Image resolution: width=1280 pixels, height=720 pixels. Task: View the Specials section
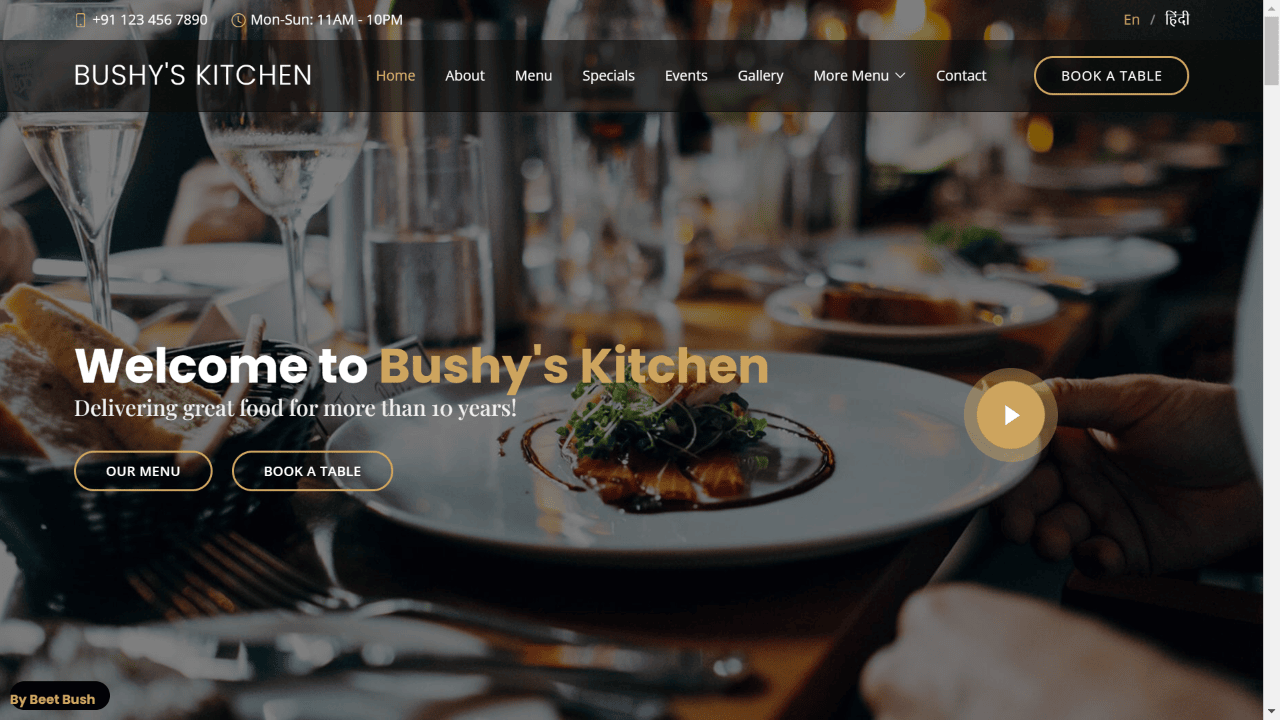click(x=608, y=76)
